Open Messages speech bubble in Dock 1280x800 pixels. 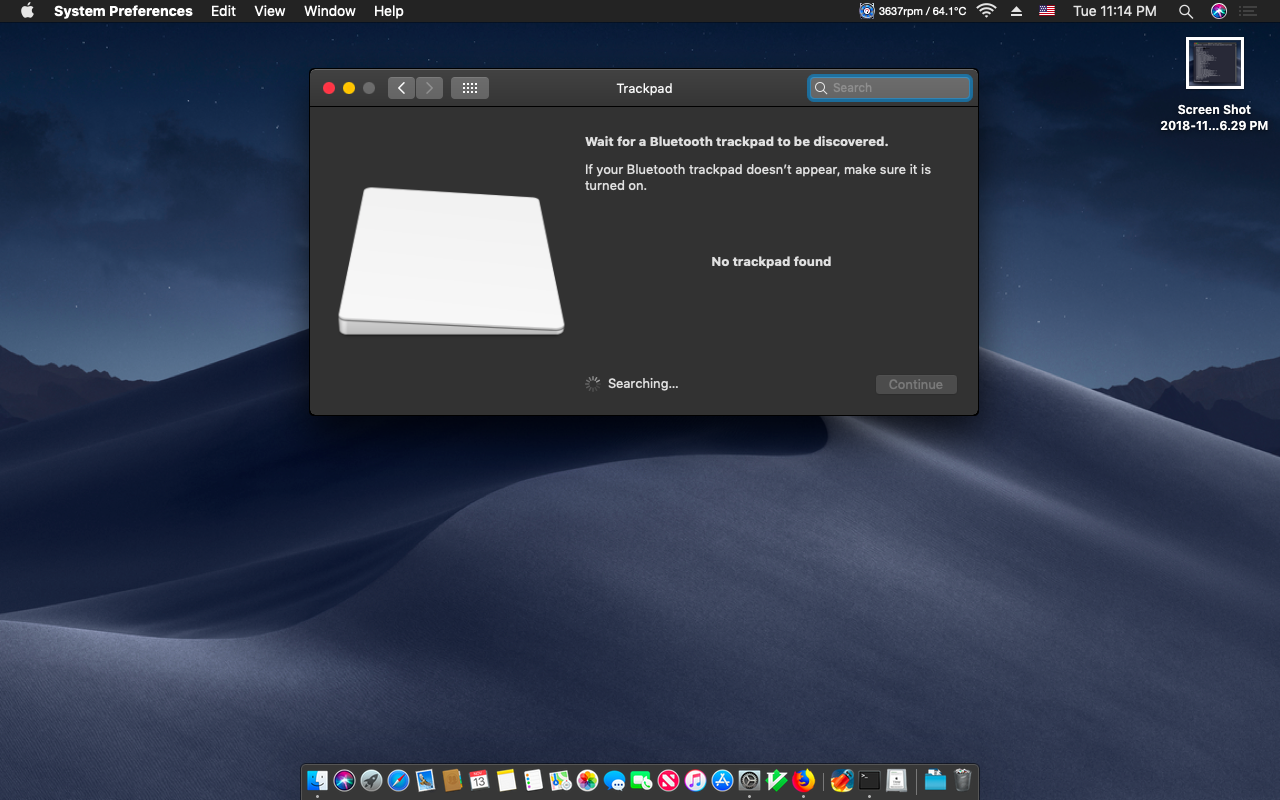pyautogui.click(x=614, y=780)
